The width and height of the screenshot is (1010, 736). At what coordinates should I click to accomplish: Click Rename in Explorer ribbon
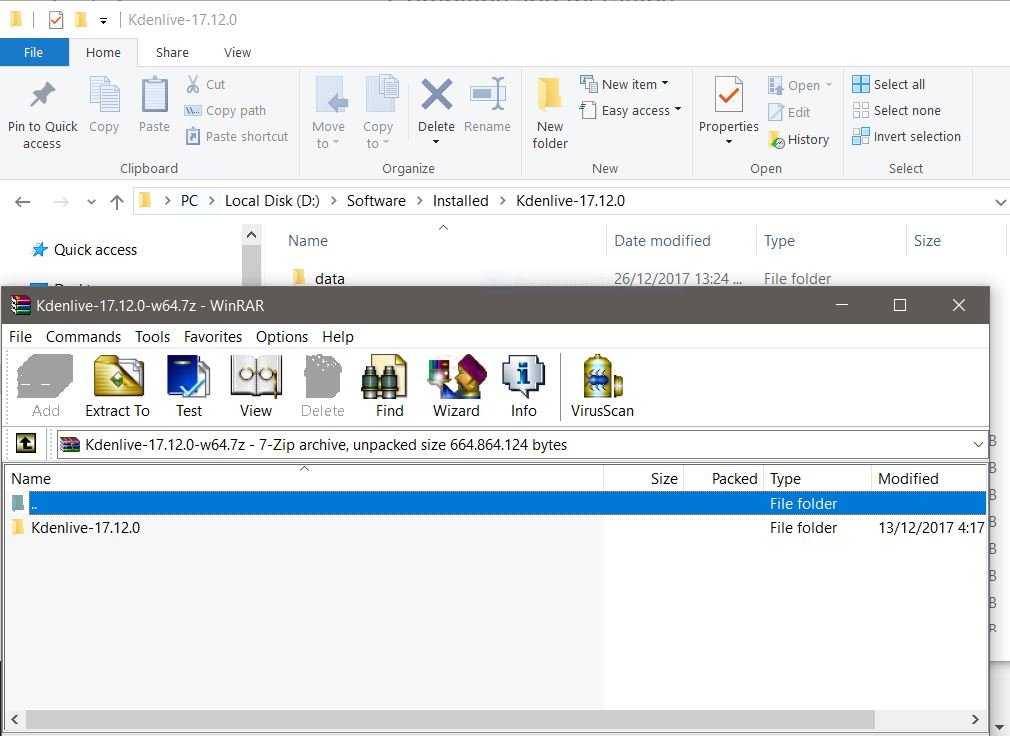point(488,106)
